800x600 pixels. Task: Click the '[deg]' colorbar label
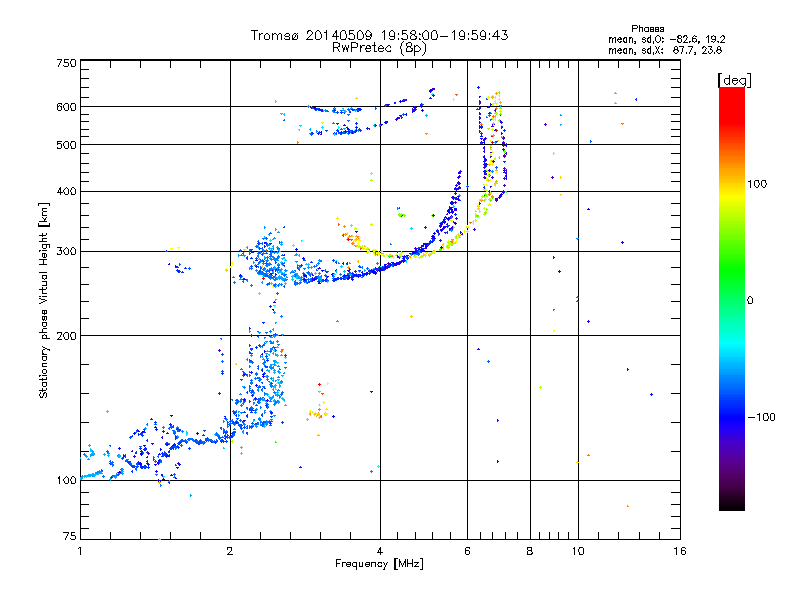pyautogui.click(x=734, y=80)
